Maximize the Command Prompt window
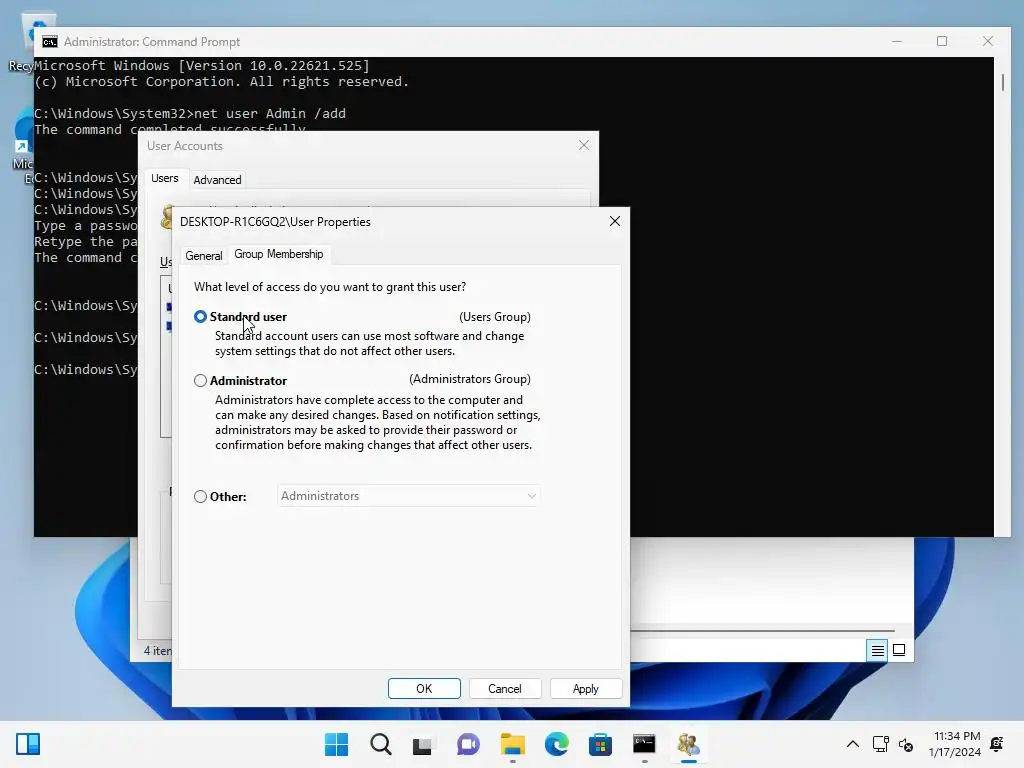Viewport: 1024px width, 768px height. (942, 41)
